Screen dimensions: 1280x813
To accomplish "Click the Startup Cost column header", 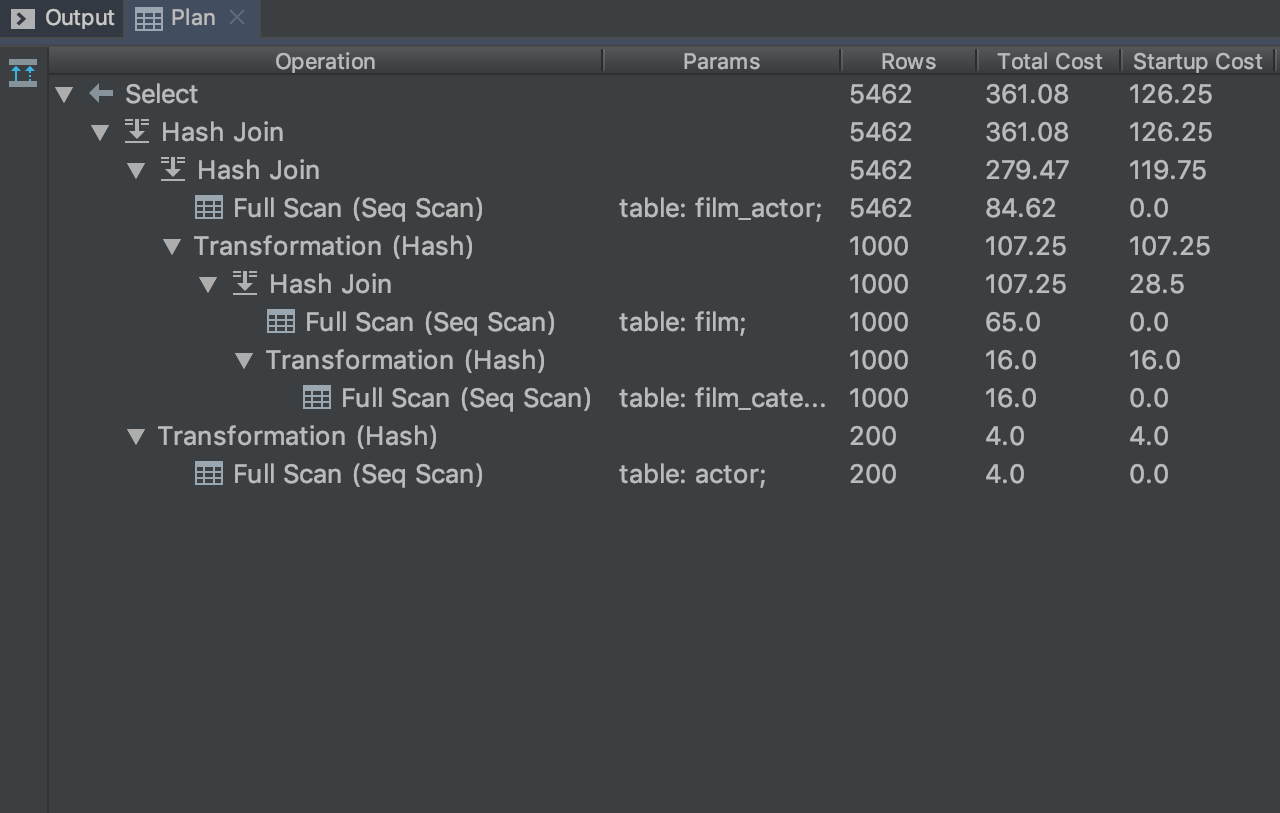I will (x=1197, y=61).
